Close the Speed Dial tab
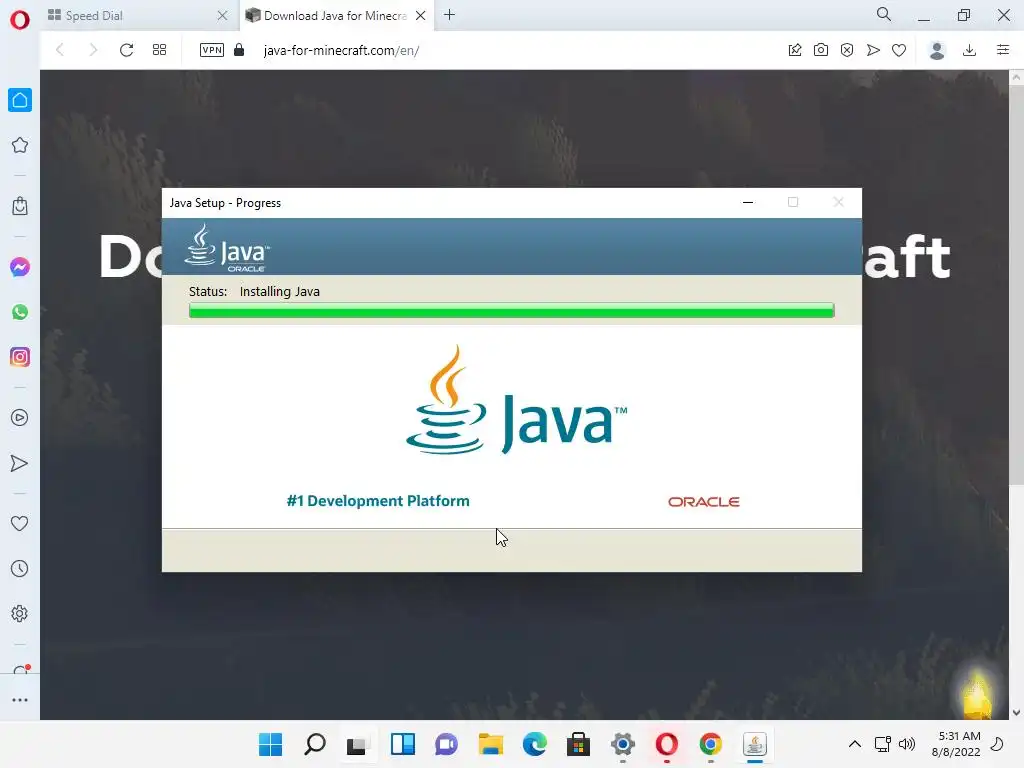 point(222,16)
